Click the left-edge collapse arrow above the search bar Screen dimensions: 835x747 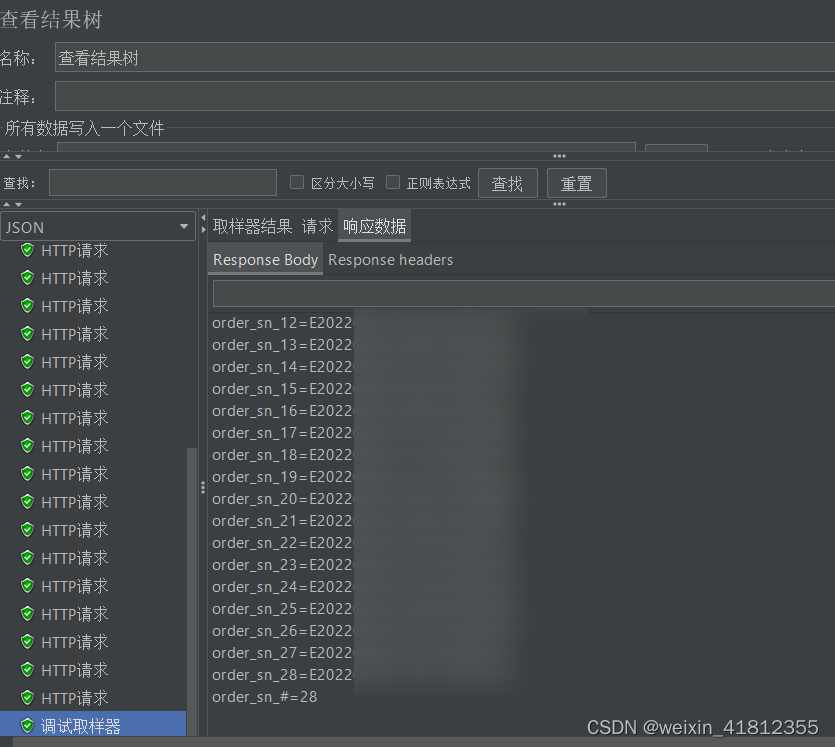[x=7, y=157]
